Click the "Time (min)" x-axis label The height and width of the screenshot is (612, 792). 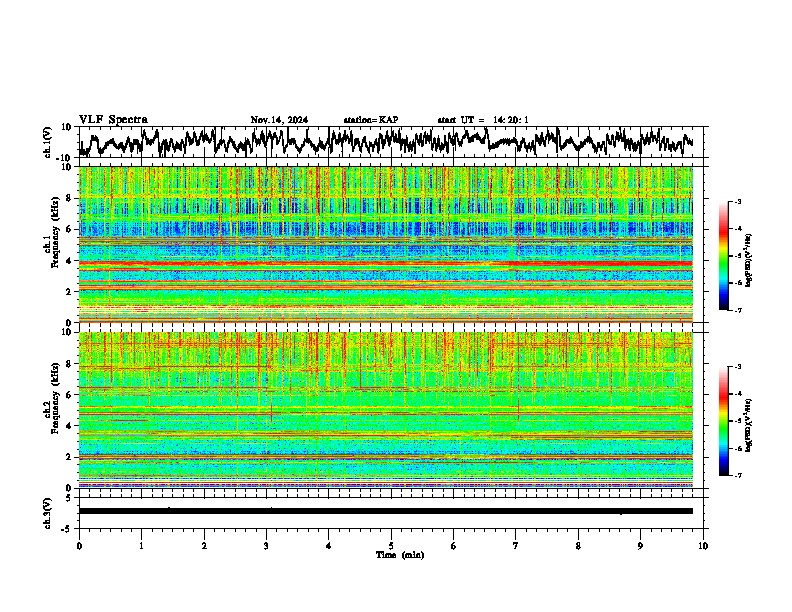click(400, 555)
